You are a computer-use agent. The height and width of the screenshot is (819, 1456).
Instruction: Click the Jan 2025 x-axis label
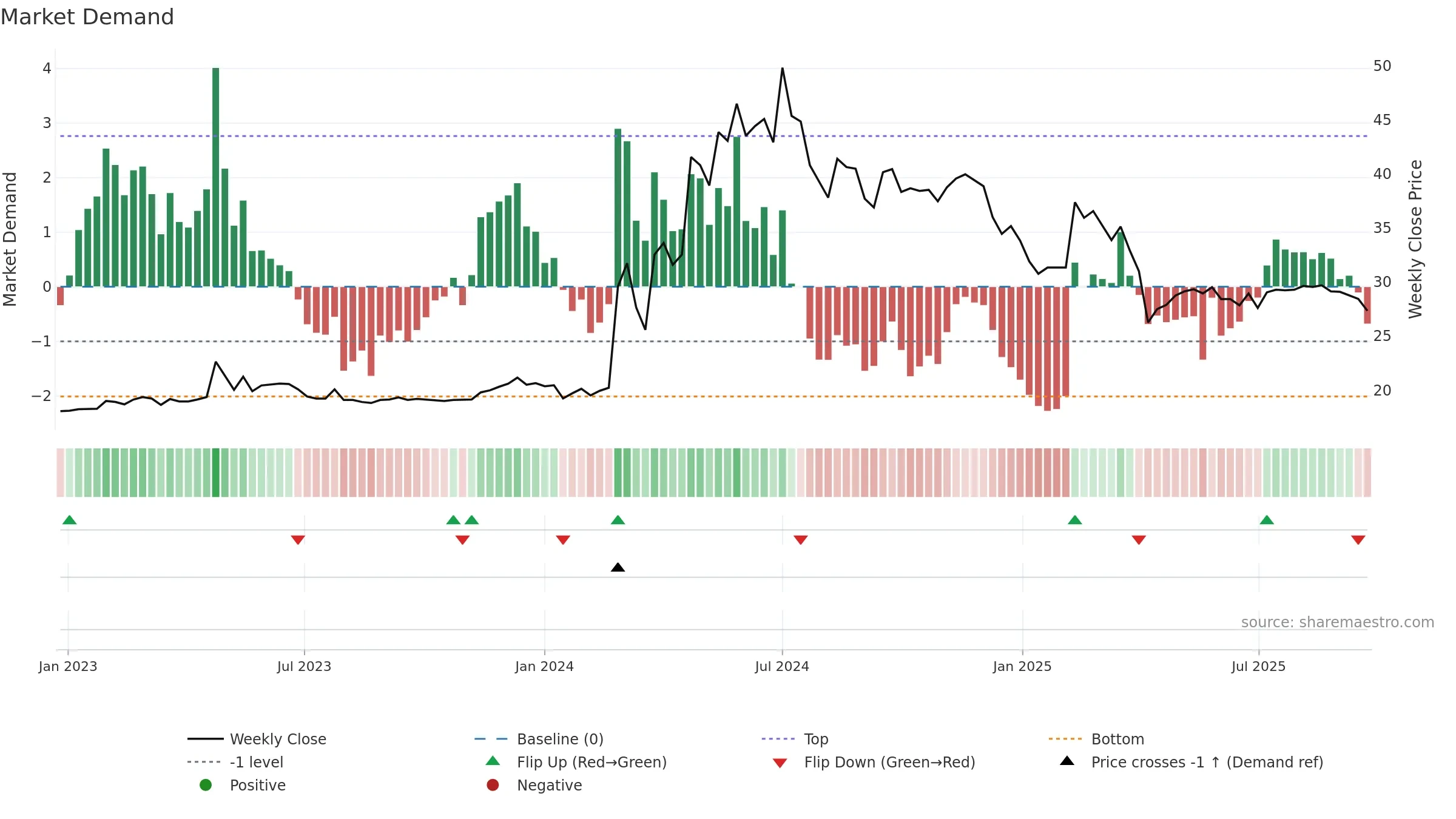[1022, 666]
